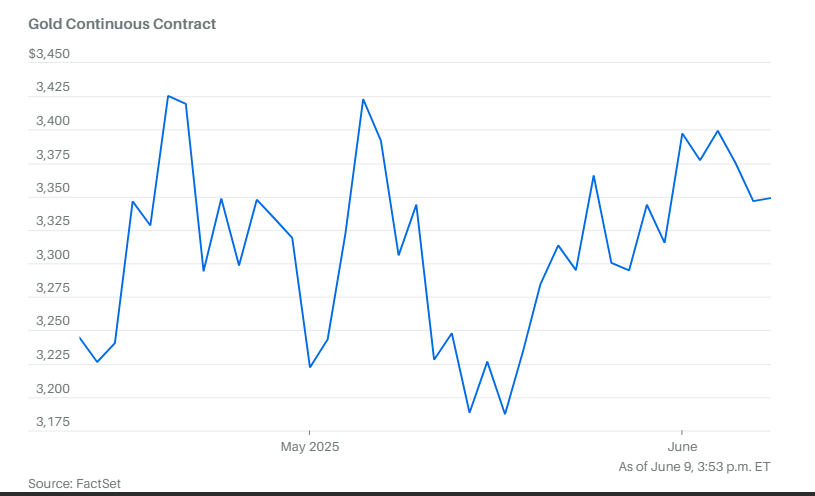Click the last data point of the line
The height and width of the screenshot is (496, 815).
pos(770,198)
